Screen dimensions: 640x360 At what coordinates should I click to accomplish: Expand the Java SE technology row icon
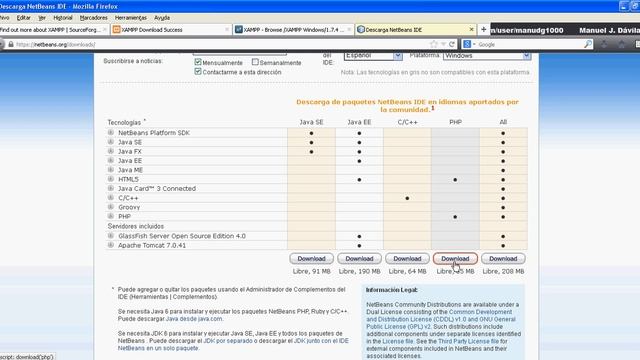[x=111, y=142]
